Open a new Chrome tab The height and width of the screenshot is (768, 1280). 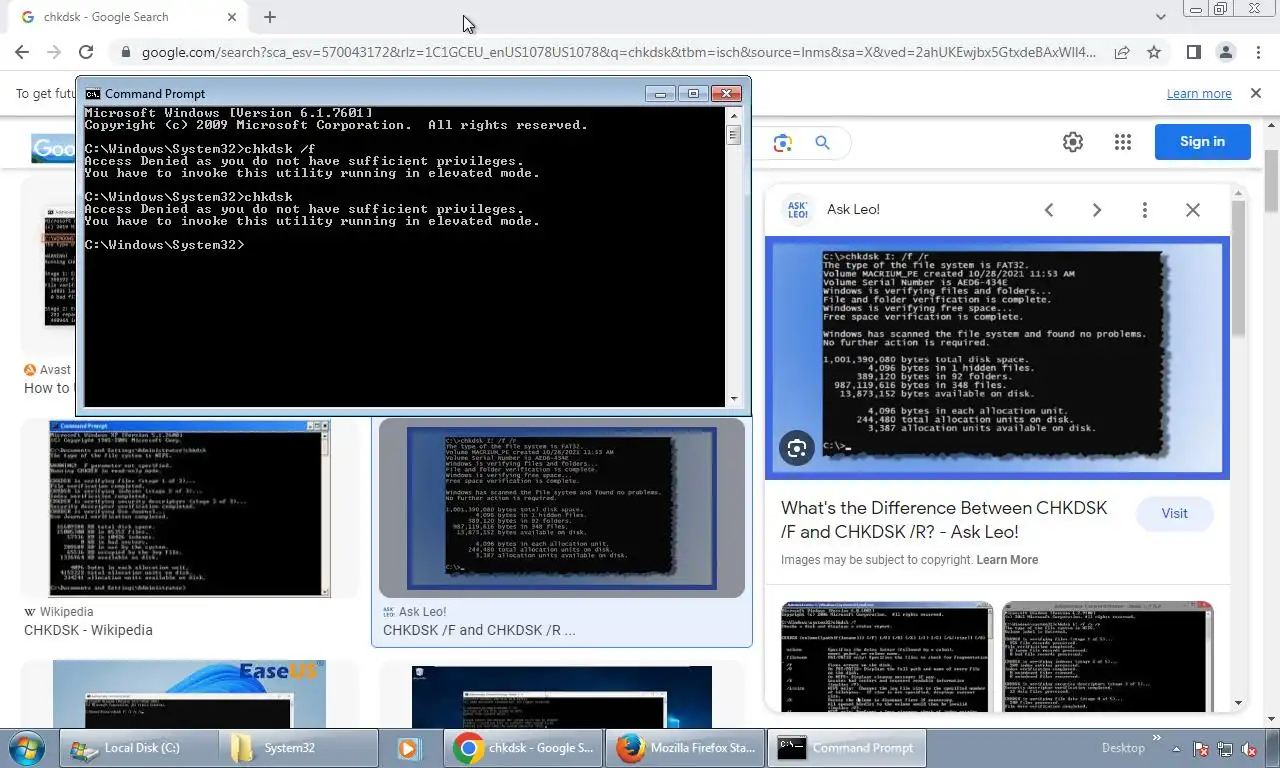coord(270,17)
